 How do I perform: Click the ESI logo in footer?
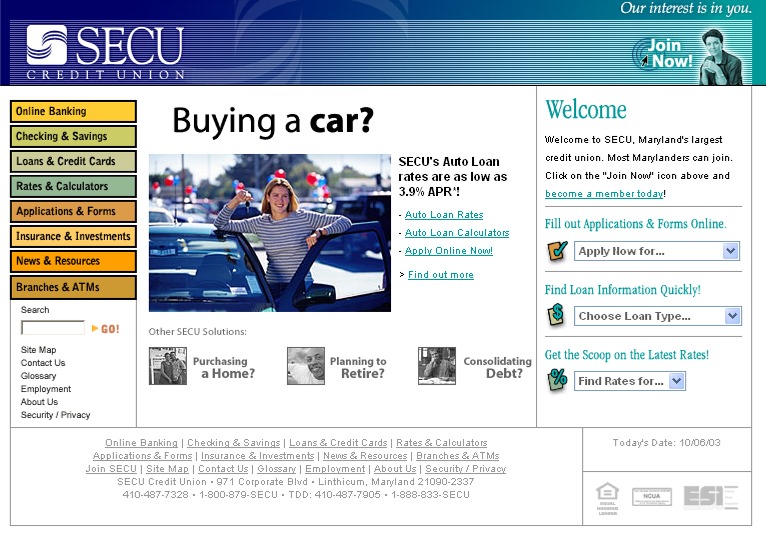[x=710, y=497]
